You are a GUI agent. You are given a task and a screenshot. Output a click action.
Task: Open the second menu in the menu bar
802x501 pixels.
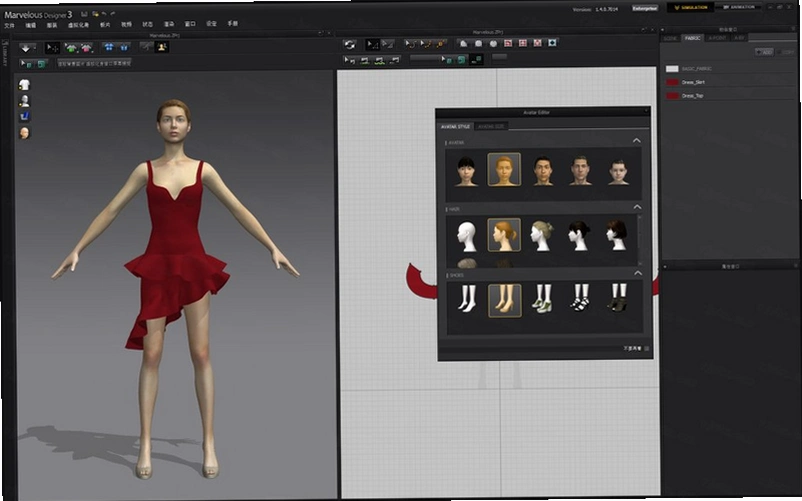31,25
